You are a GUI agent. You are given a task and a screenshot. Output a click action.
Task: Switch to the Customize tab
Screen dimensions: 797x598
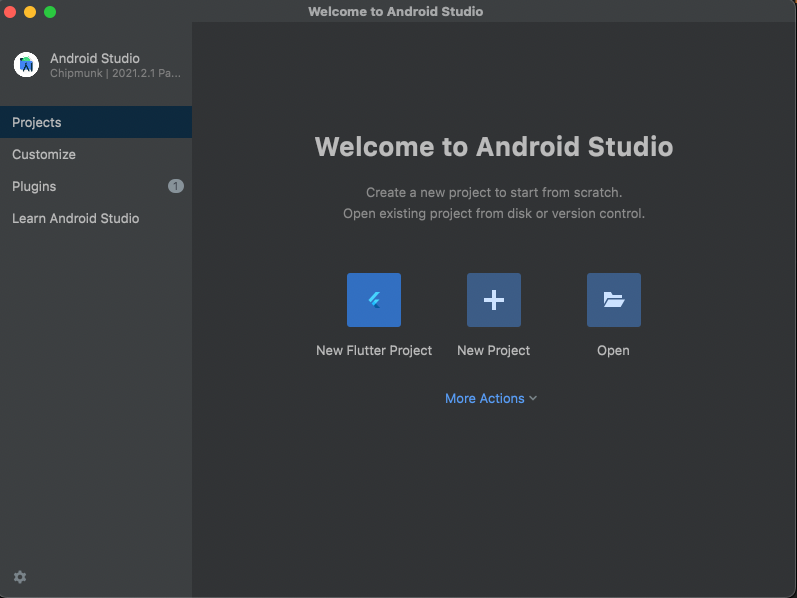tap(96, 154)
